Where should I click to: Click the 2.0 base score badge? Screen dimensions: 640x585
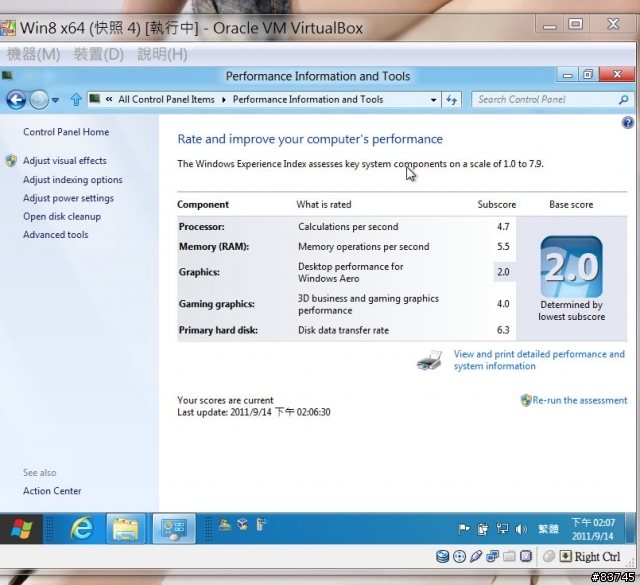571,267
